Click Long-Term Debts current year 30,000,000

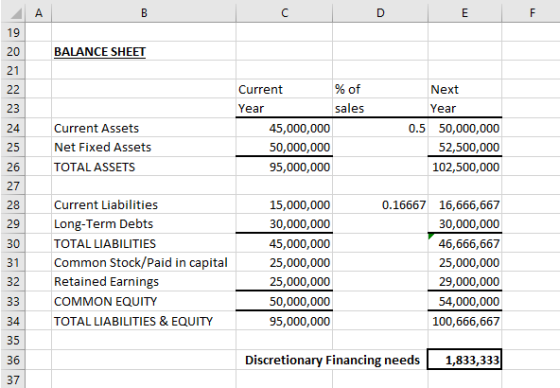284,224
